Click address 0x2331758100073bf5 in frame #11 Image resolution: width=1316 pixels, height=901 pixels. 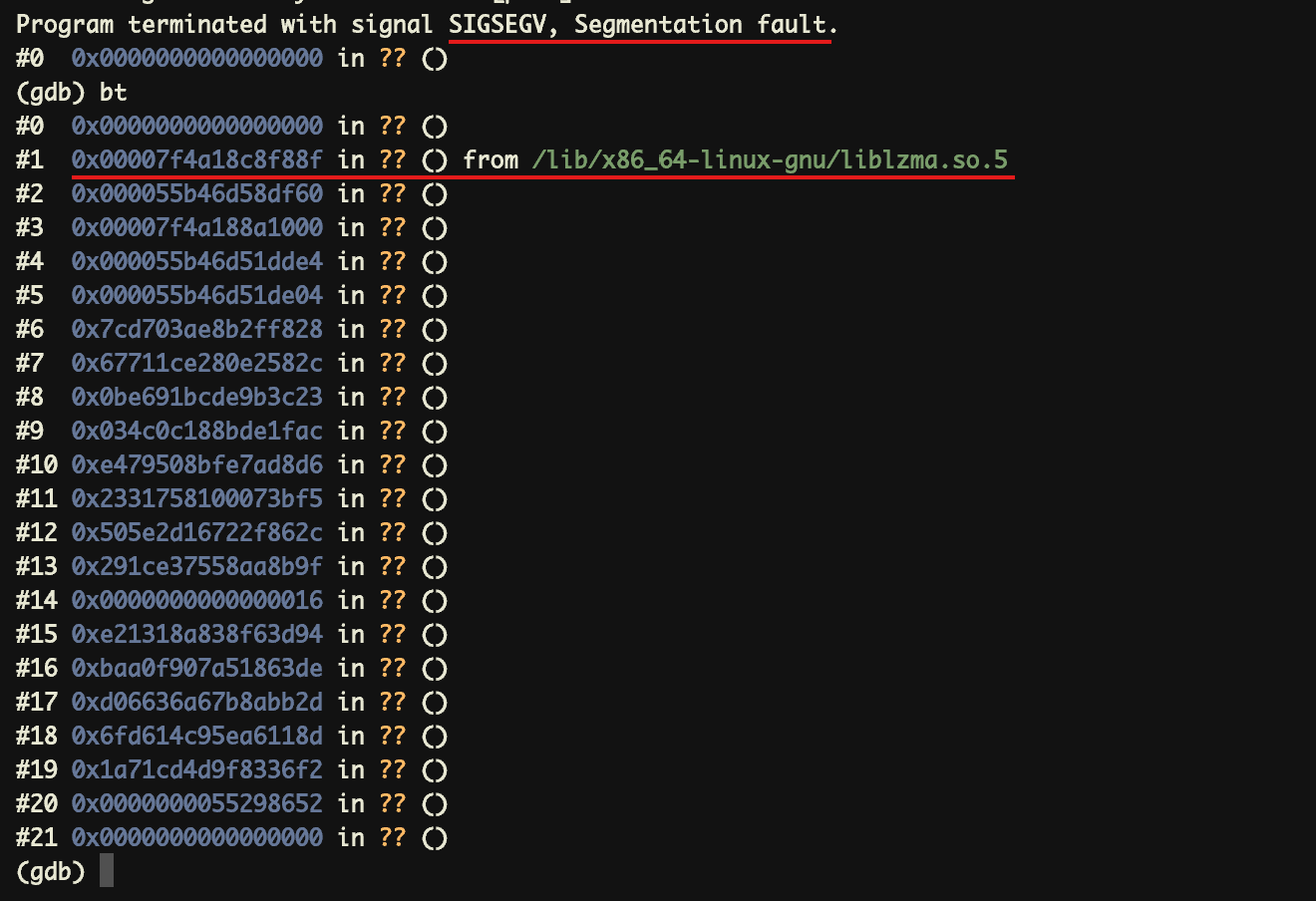pyautogui.click(x=196, y=498)
